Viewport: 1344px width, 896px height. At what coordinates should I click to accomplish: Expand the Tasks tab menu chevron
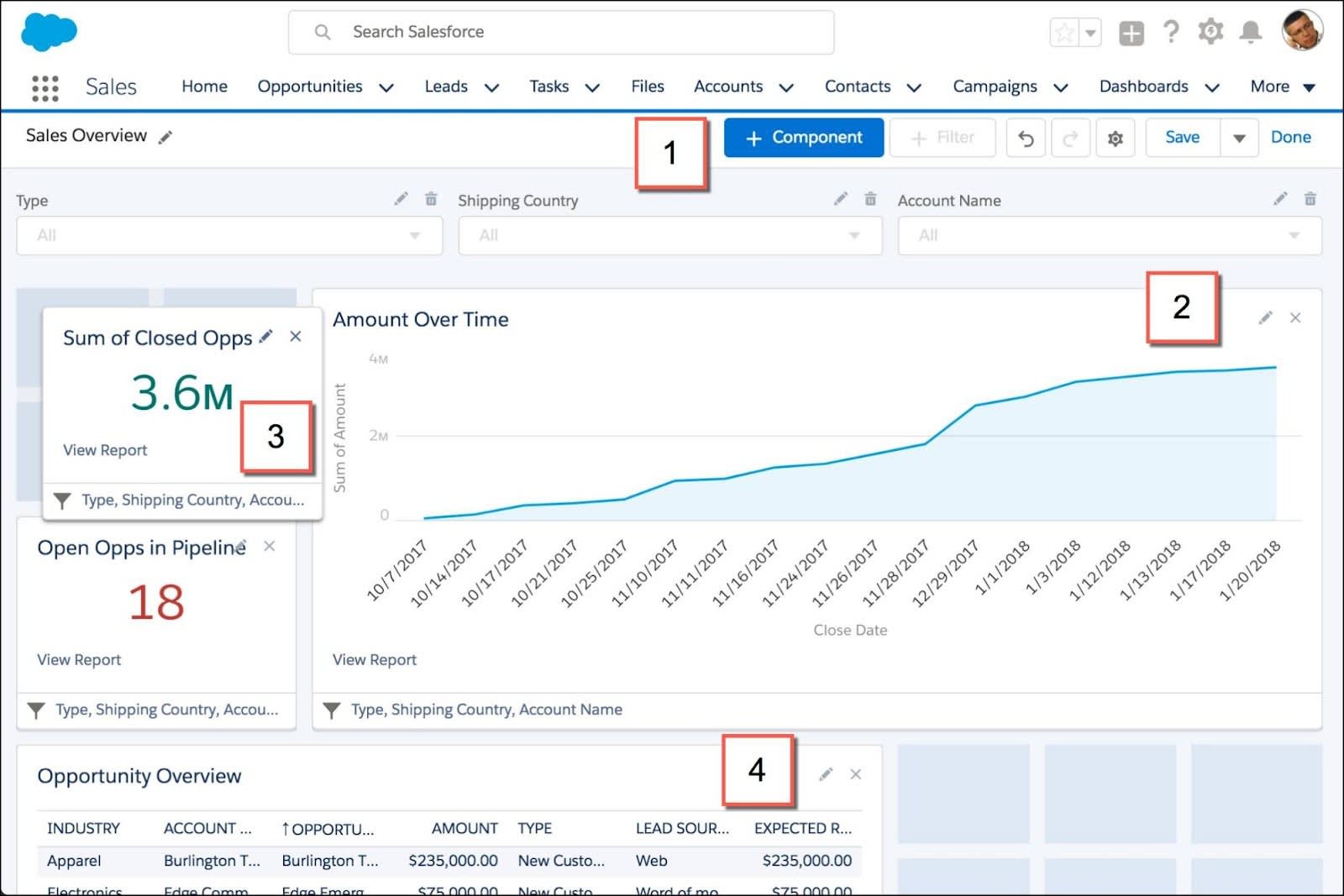coord(592,87)
